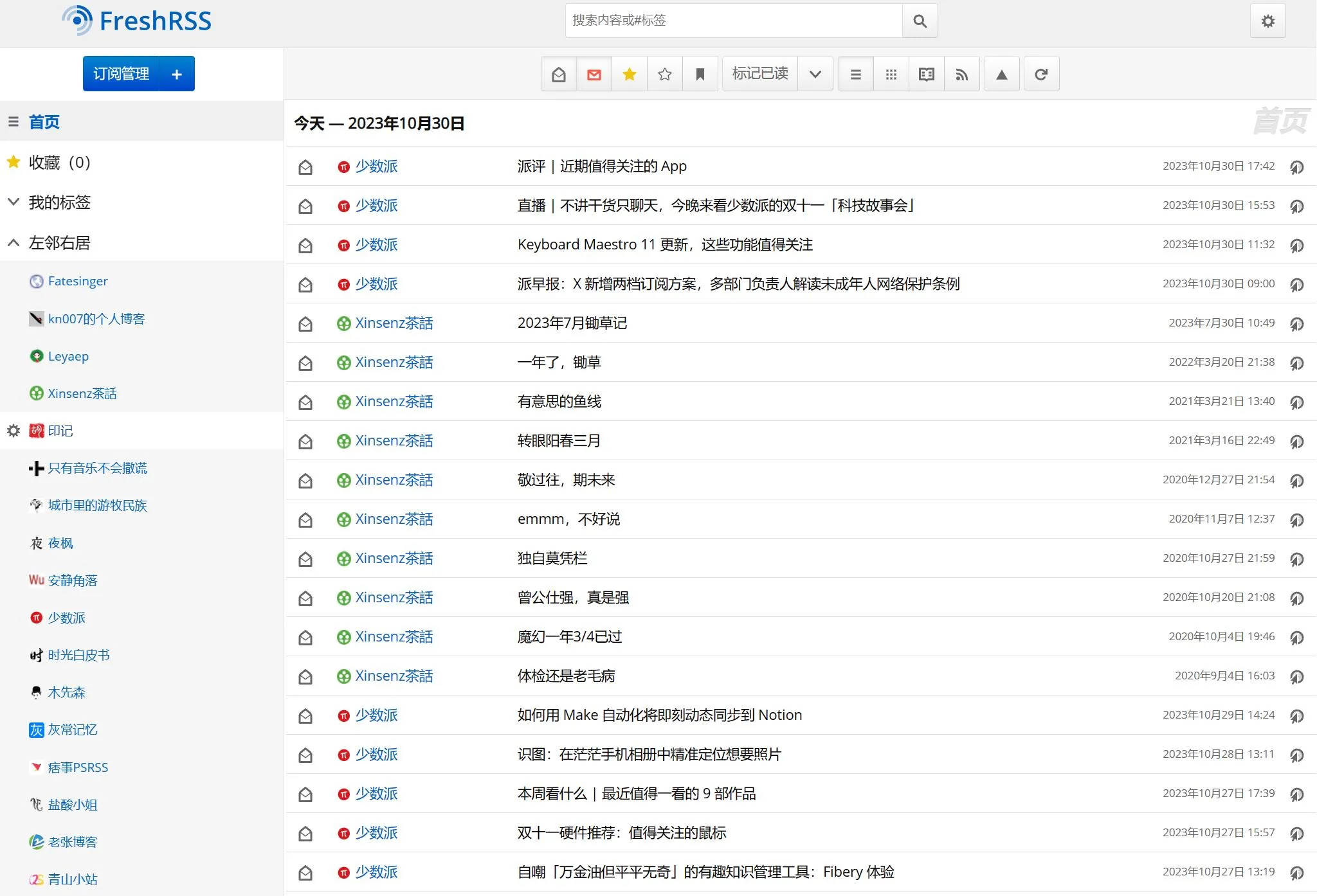
Task: Toggle the sidebar hamburger icon next to 首页
Action: pyautogui.click(x=14, y=121)
